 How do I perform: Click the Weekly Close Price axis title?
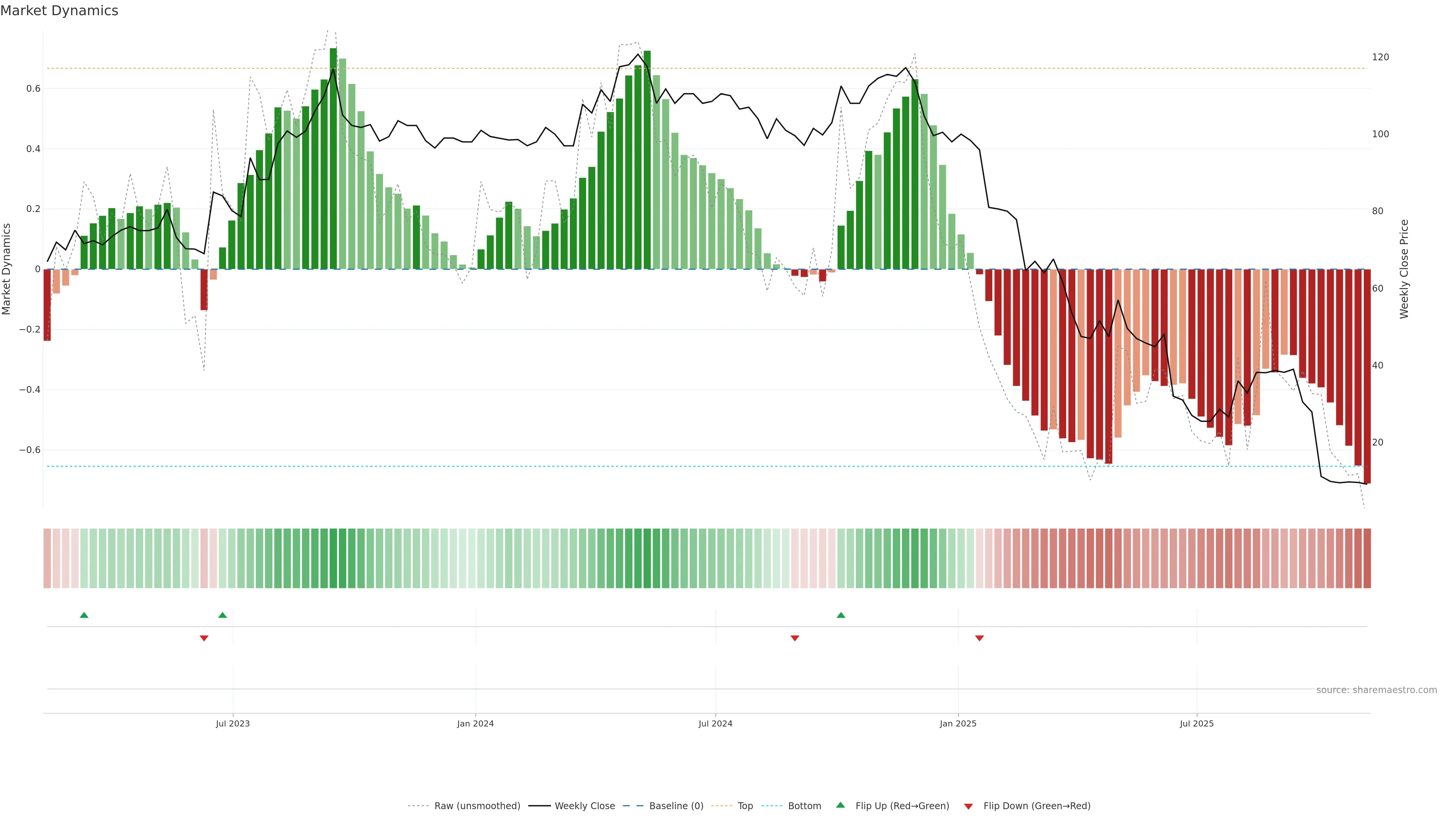1404,269
